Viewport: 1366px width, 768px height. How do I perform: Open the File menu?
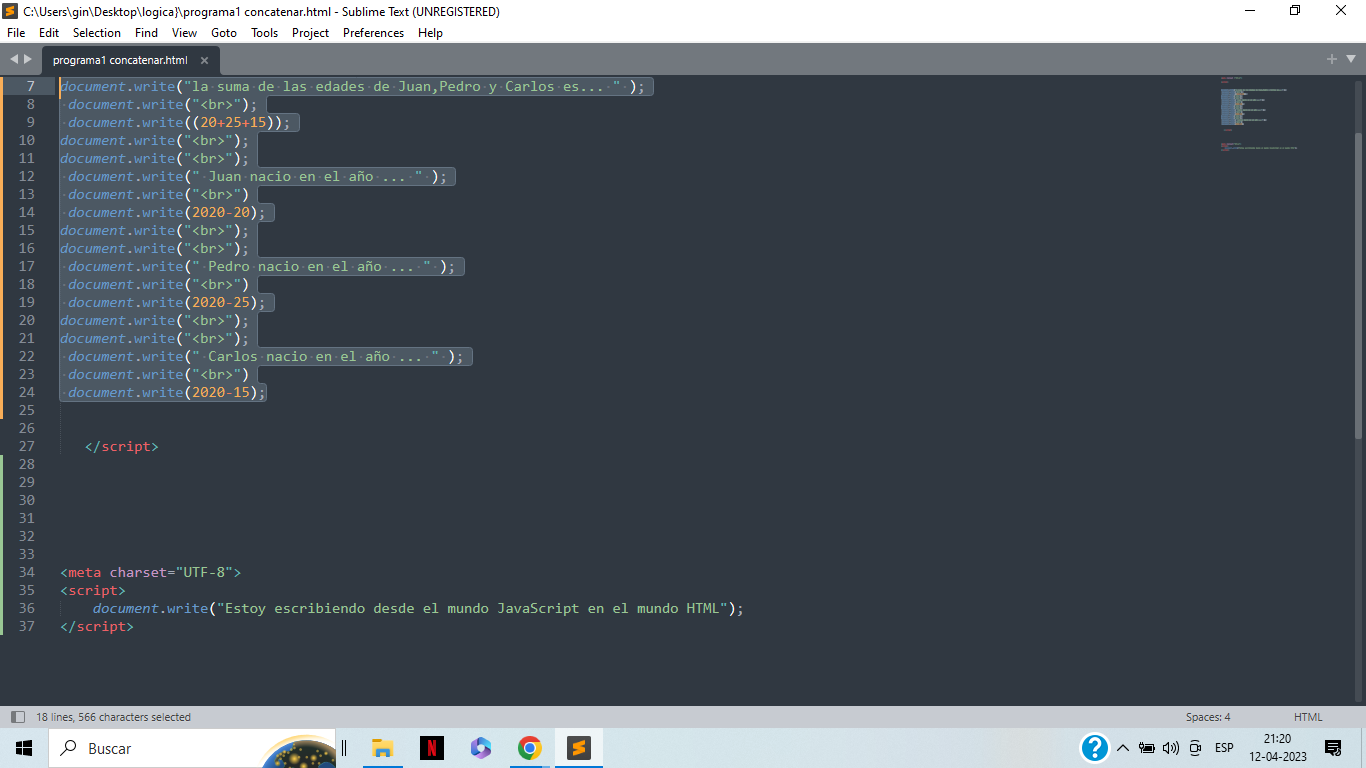tap(16, 33)
